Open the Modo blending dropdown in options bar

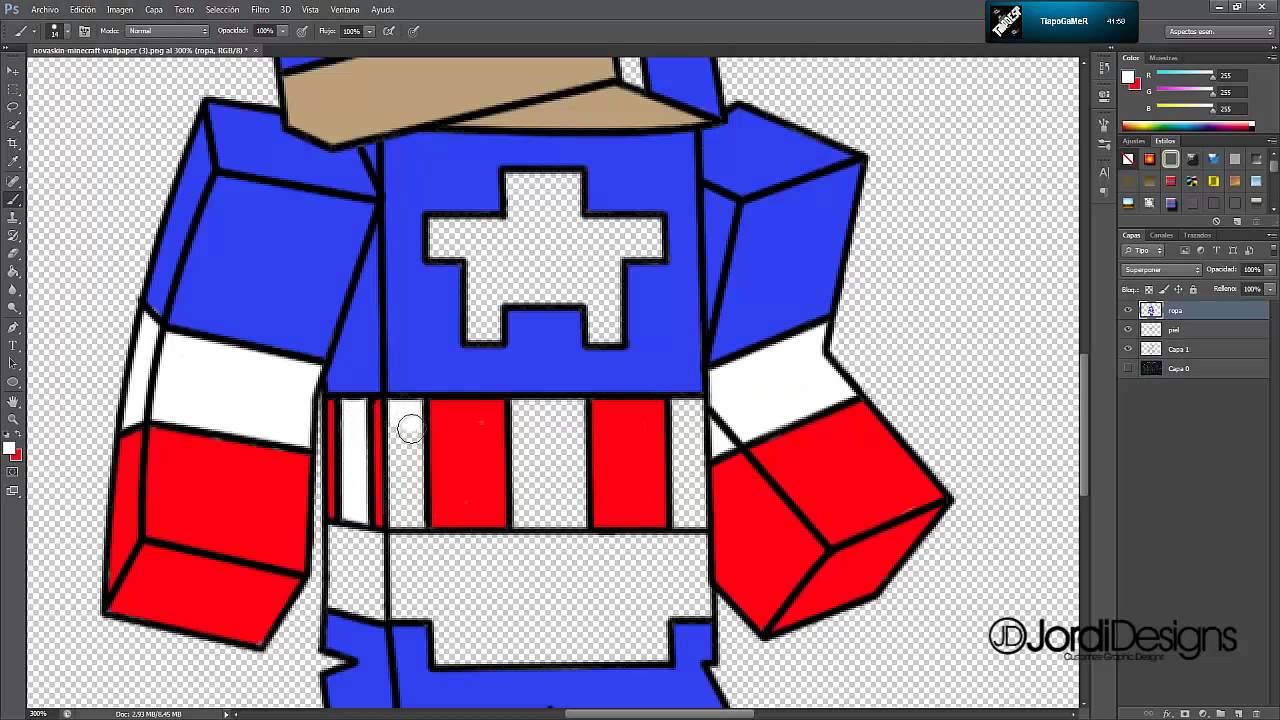tap(168, 31)
